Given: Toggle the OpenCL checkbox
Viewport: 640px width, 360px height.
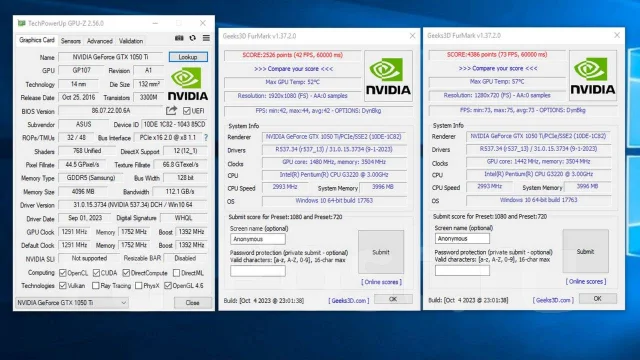Looking at the screenshot, I should tap(62, 273).
